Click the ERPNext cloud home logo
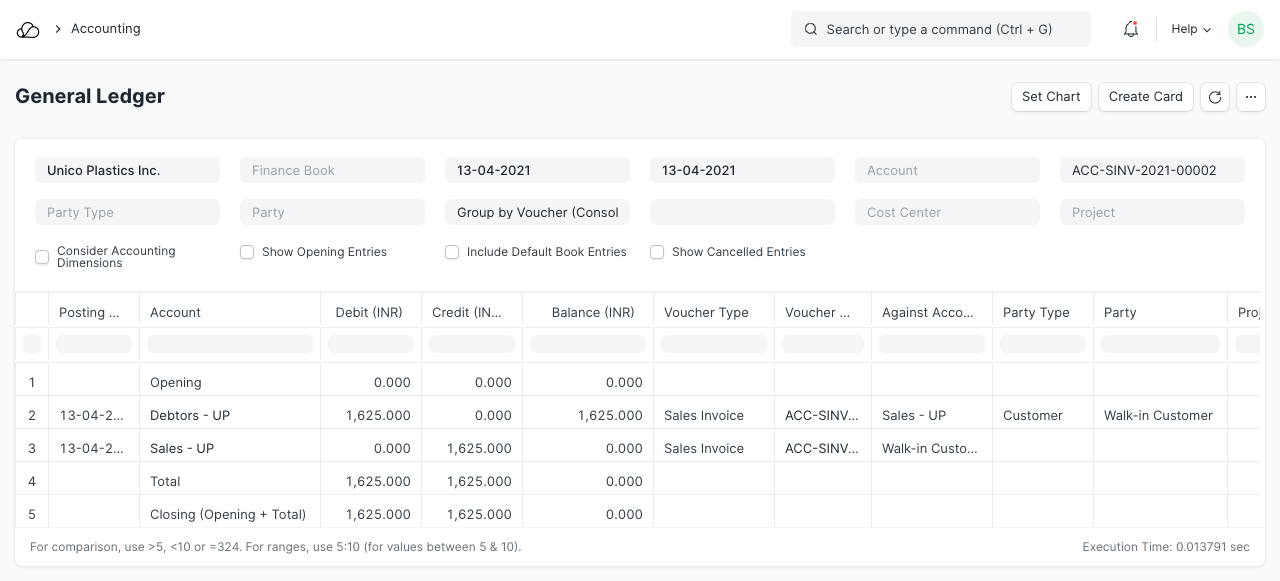The width and height of the screenshot is (1280, 581). (28, 30)
